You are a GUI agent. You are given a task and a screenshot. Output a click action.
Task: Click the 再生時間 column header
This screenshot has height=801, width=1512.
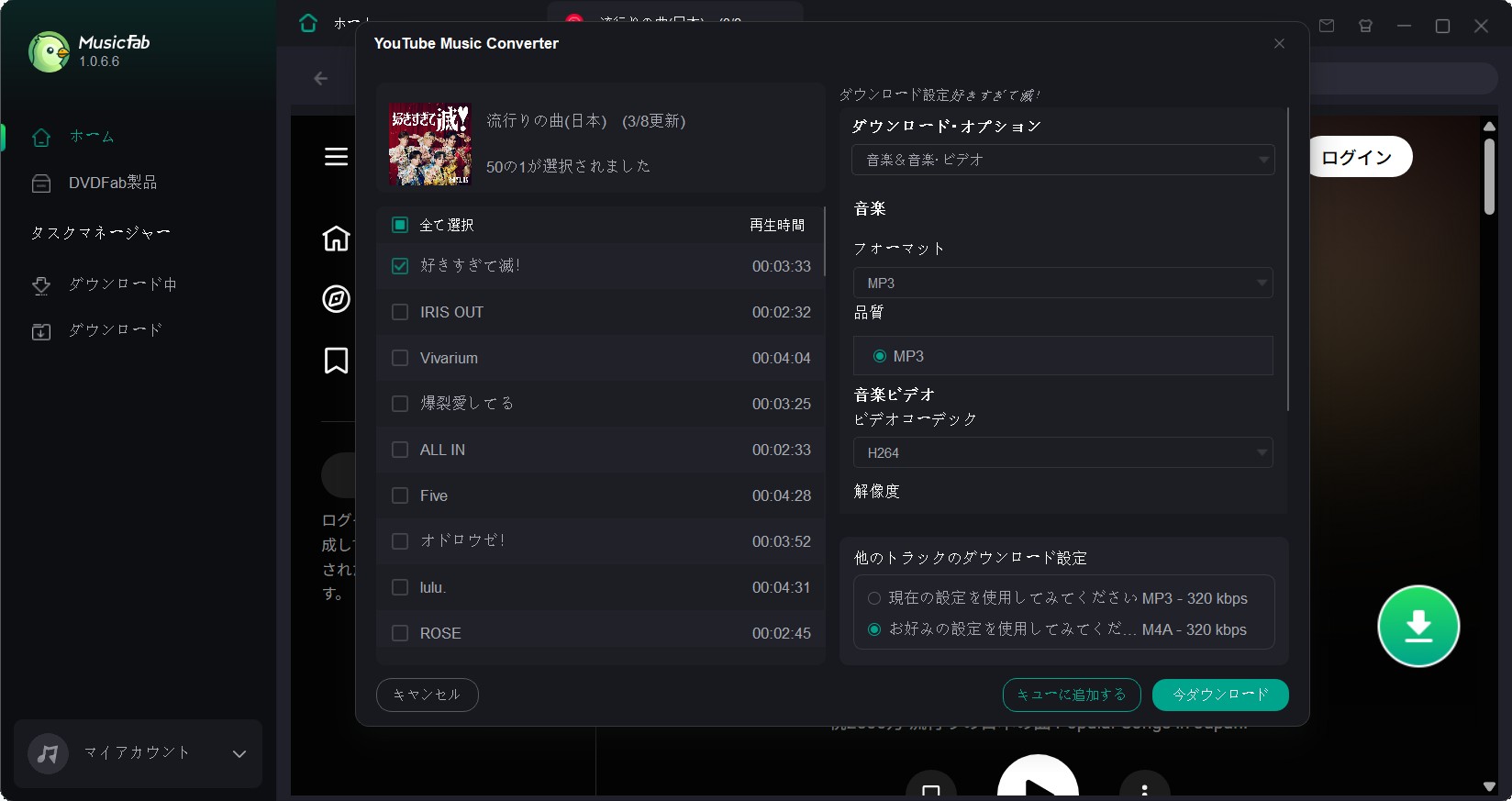coord(777,225)
